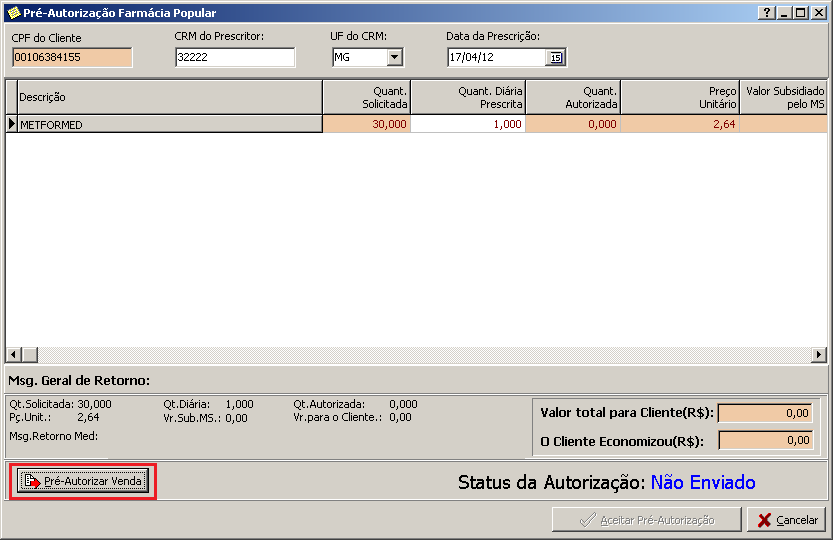833x540 pixels.
Task: Click the Valor Subsidiado pelo MS column header
Action: 784,97
